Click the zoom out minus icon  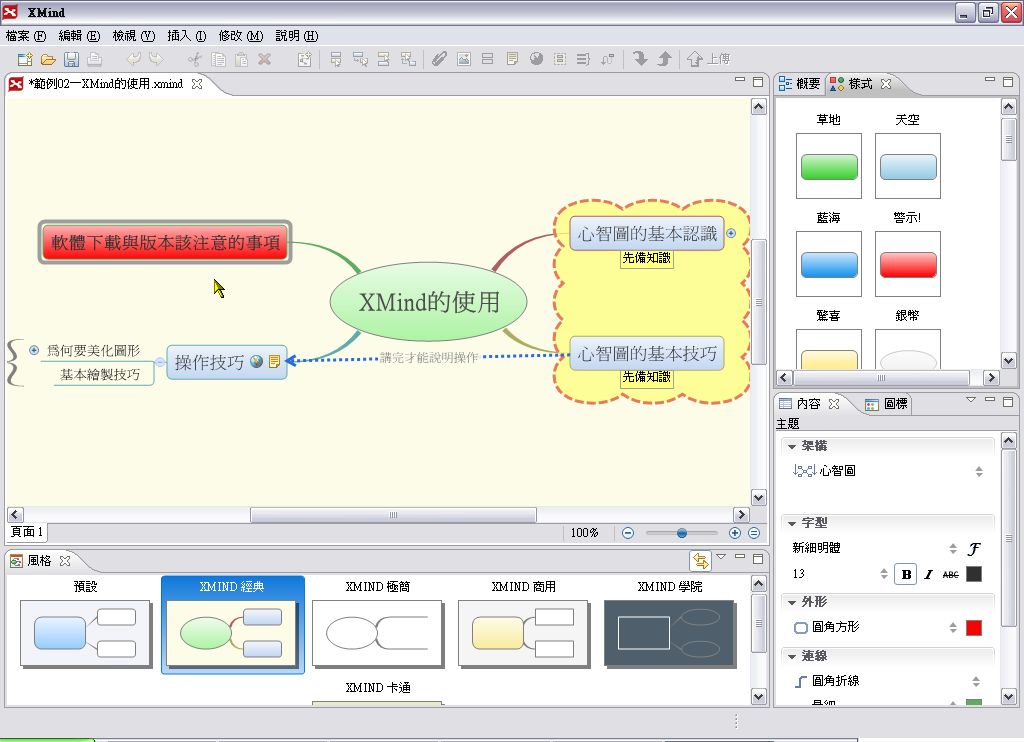point(628,533)
